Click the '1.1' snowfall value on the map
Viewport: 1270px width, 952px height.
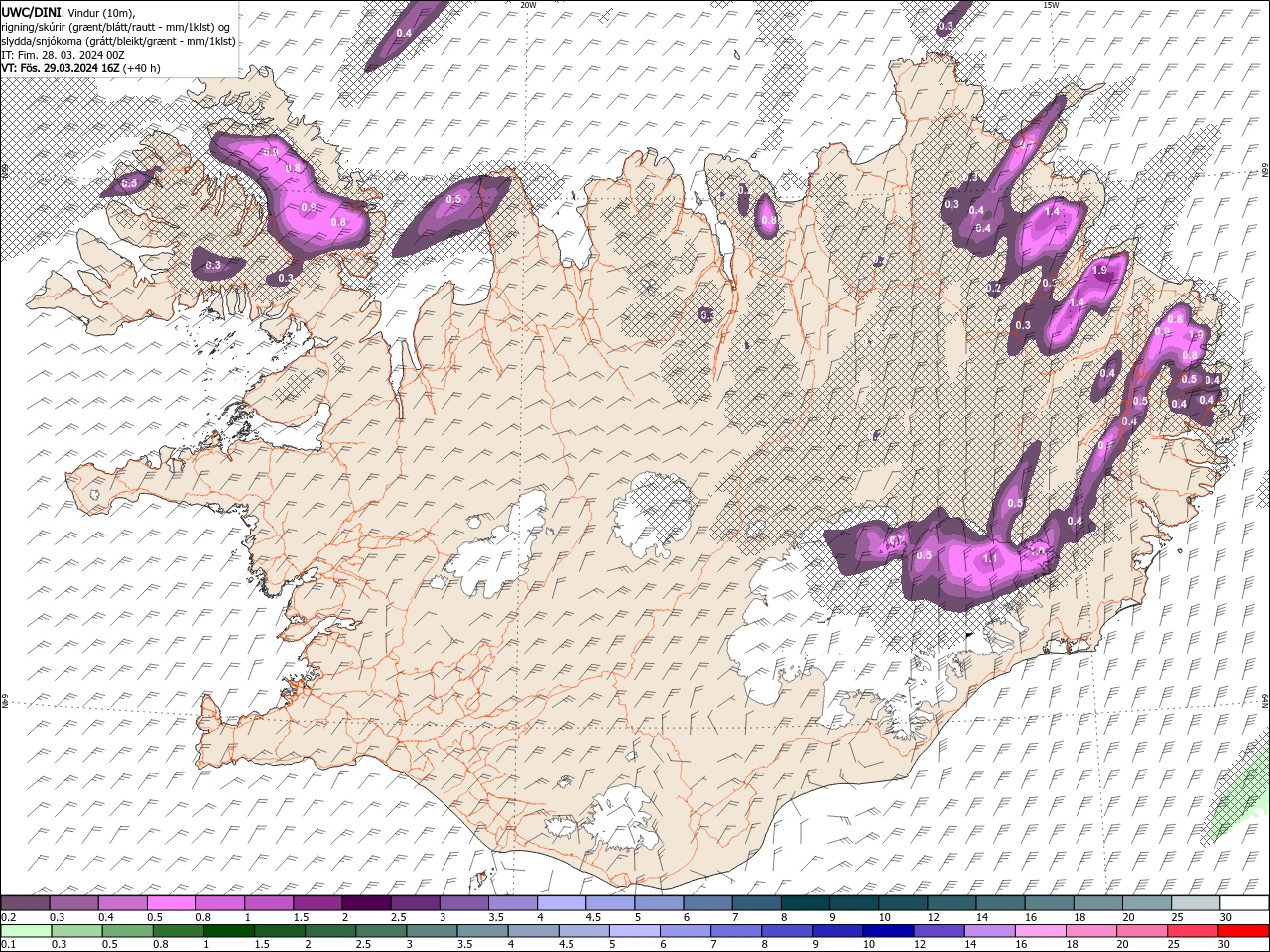(990, 558)
